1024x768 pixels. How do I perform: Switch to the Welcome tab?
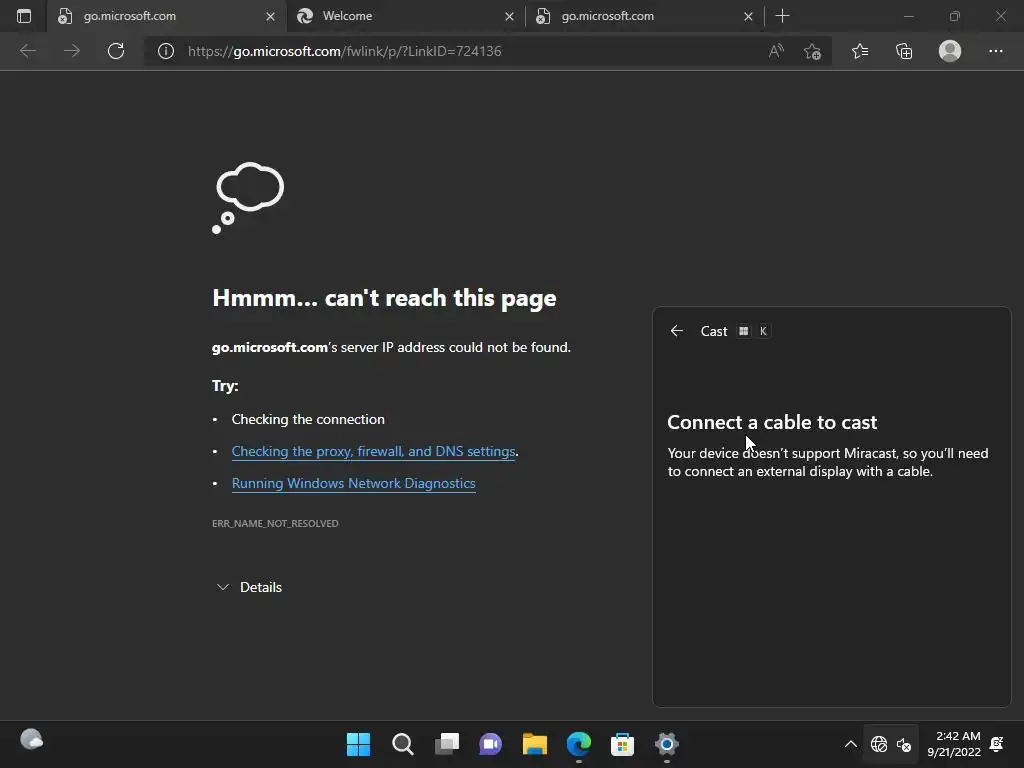tap(405, 16)
